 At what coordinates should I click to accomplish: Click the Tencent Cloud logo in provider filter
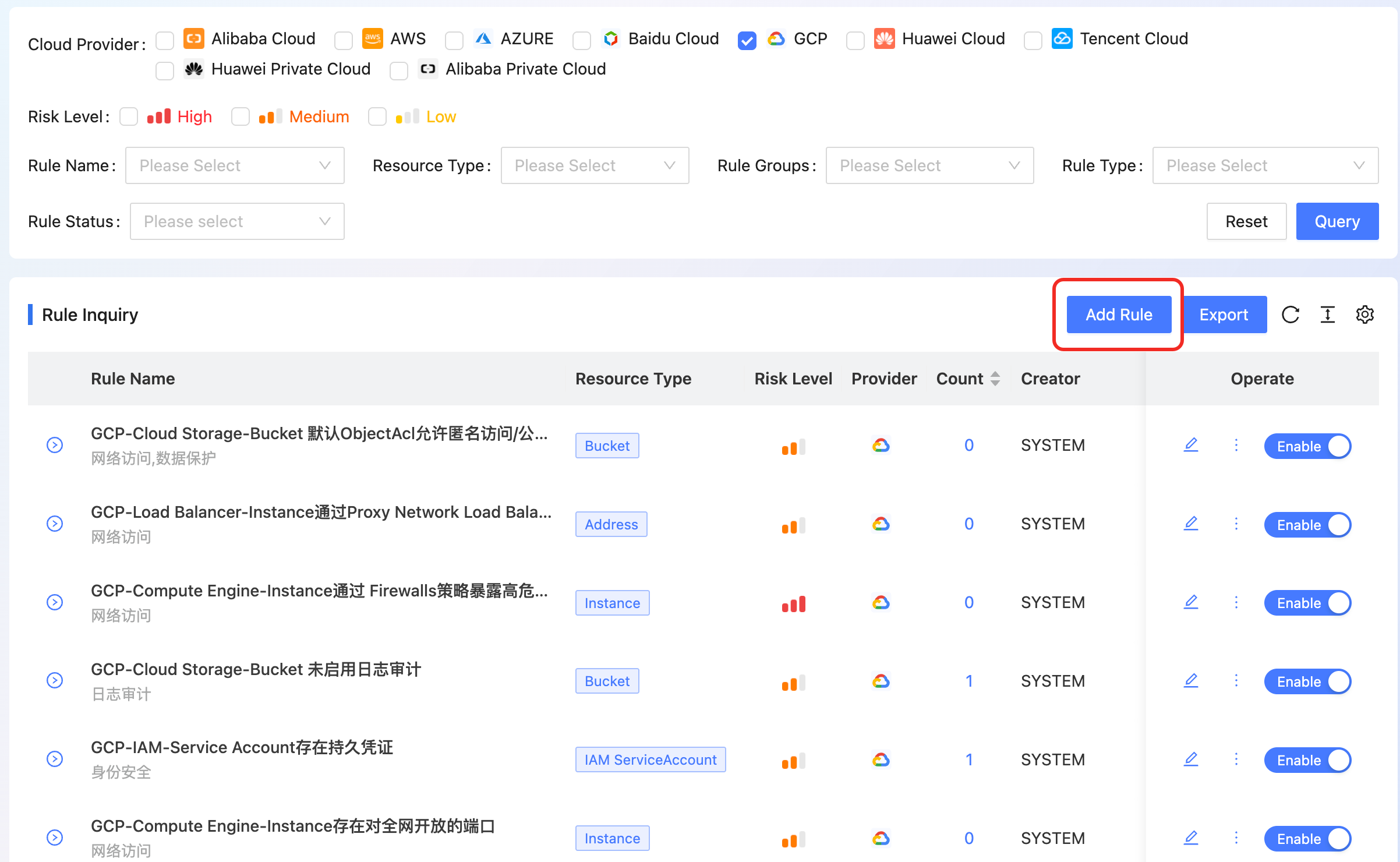1062,38
